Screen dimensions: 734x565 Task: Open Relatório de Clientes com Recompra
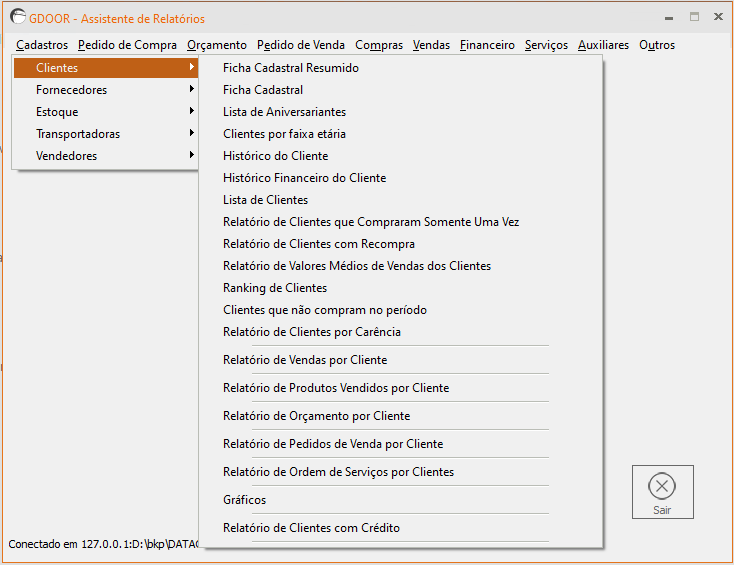[x=319, y=244]
